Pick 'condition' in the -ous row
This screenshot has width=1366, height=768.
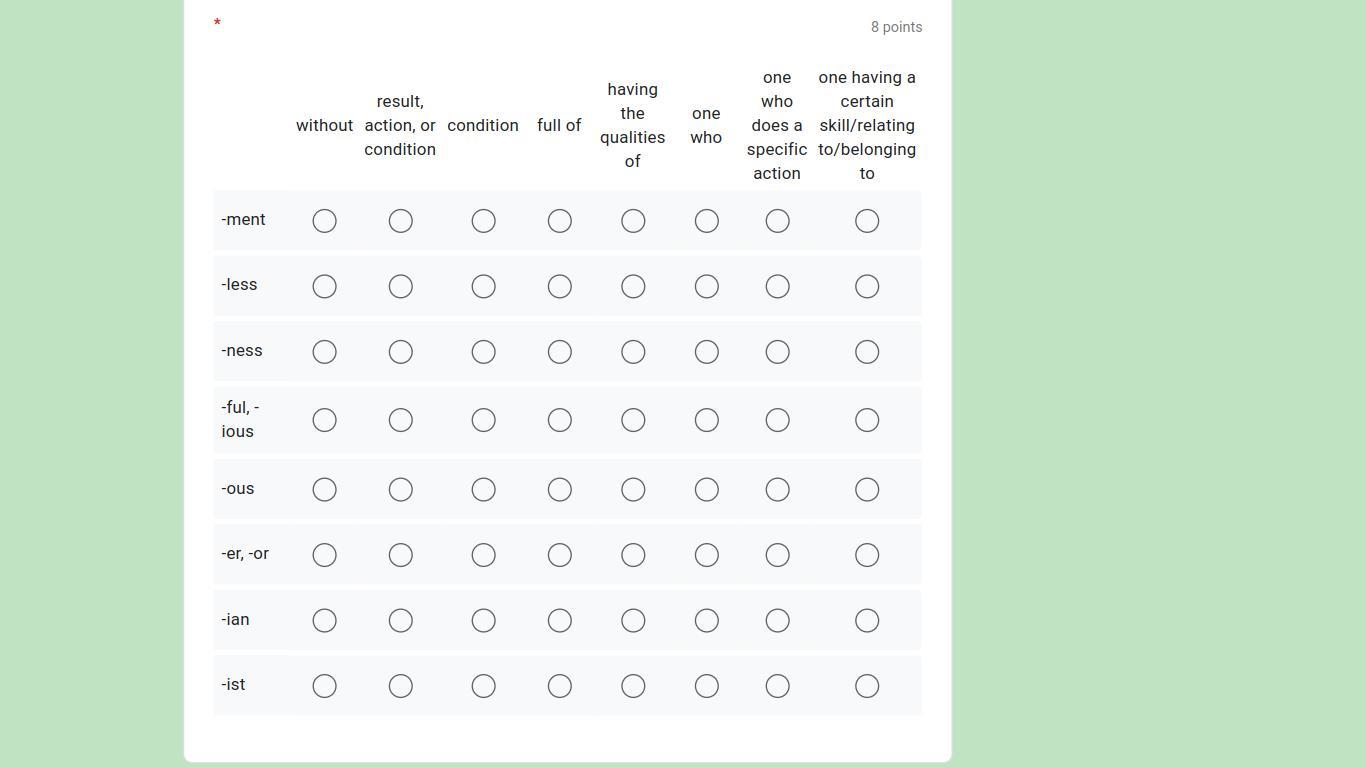coord(483,489)
